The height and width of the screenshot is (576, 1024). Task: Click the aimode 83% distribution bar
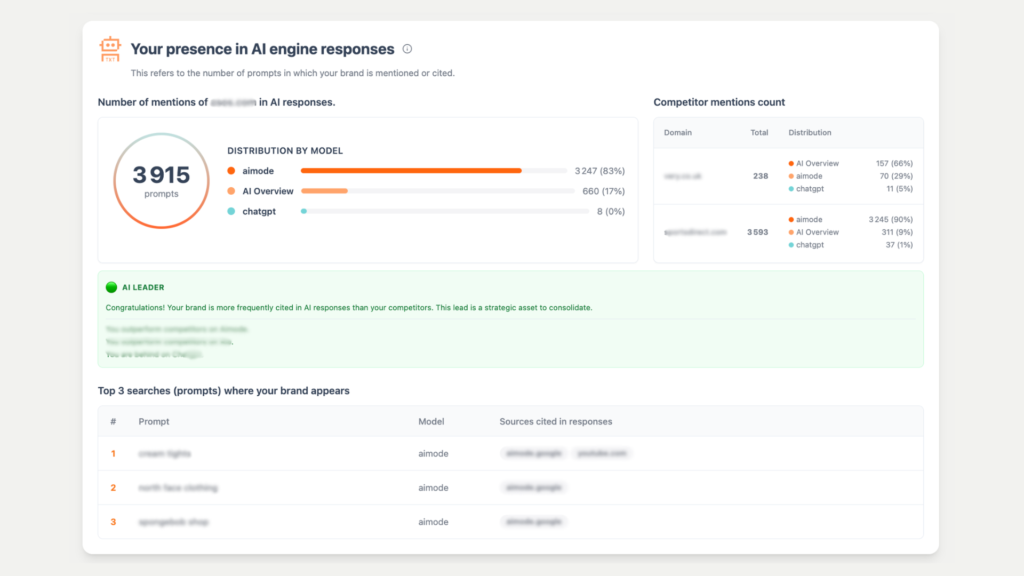pyautogui.click(x=411, y=171)
